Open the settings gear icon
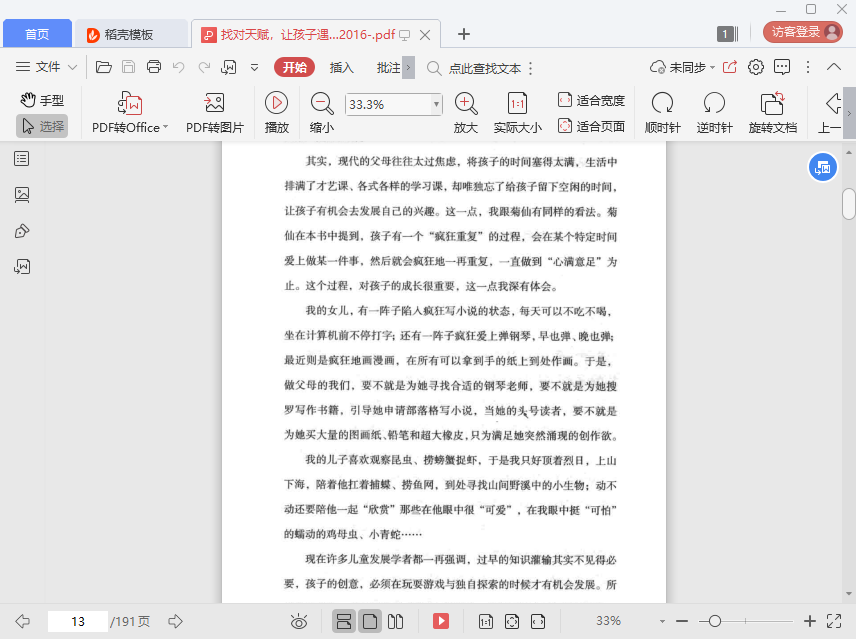Image resolution: width=856 pixels, height=639 pixels. click(x=756, y=67)
